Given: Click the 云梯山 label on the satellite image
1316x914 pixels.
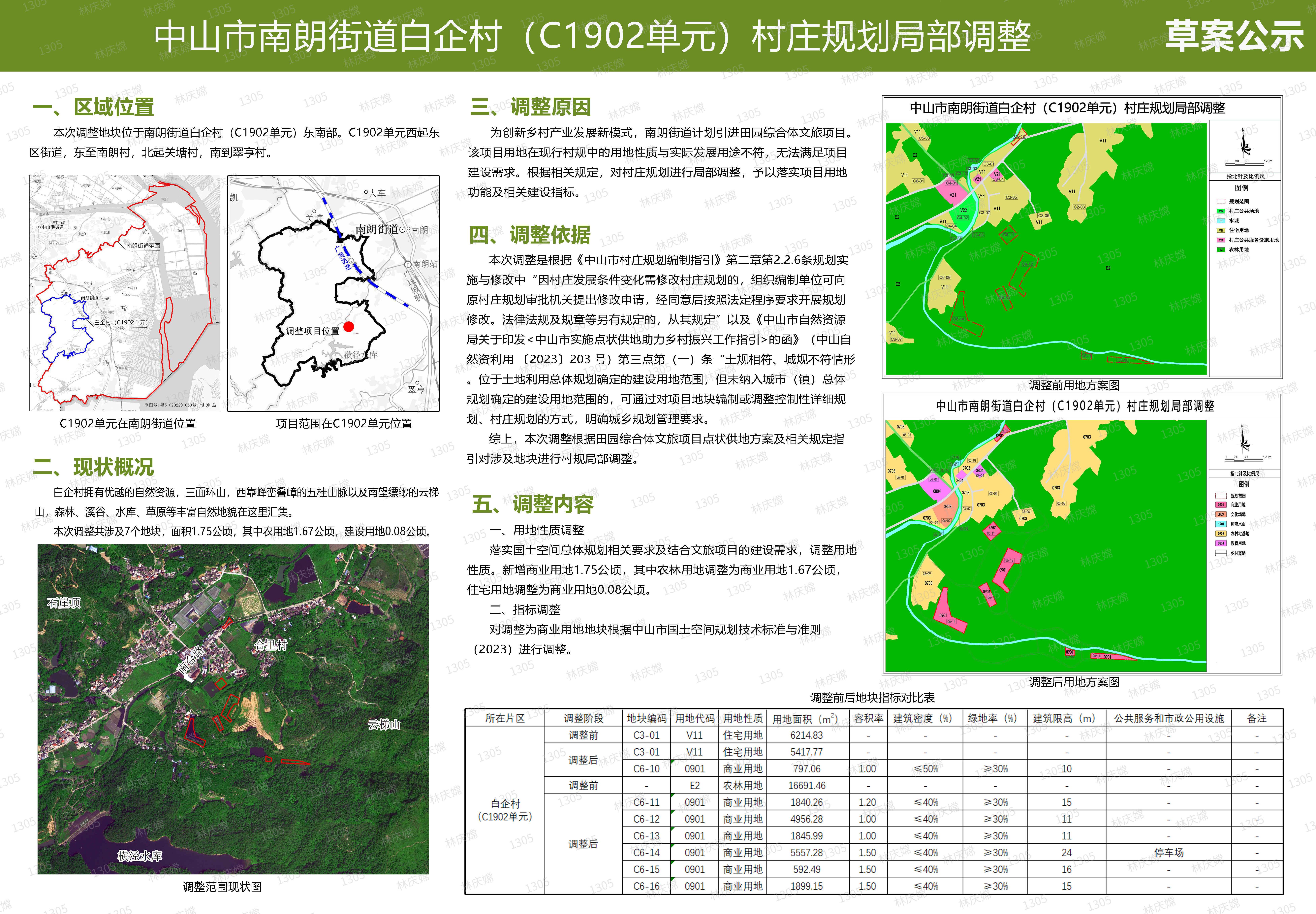Looking at the screenshot, I should (384, 724).
